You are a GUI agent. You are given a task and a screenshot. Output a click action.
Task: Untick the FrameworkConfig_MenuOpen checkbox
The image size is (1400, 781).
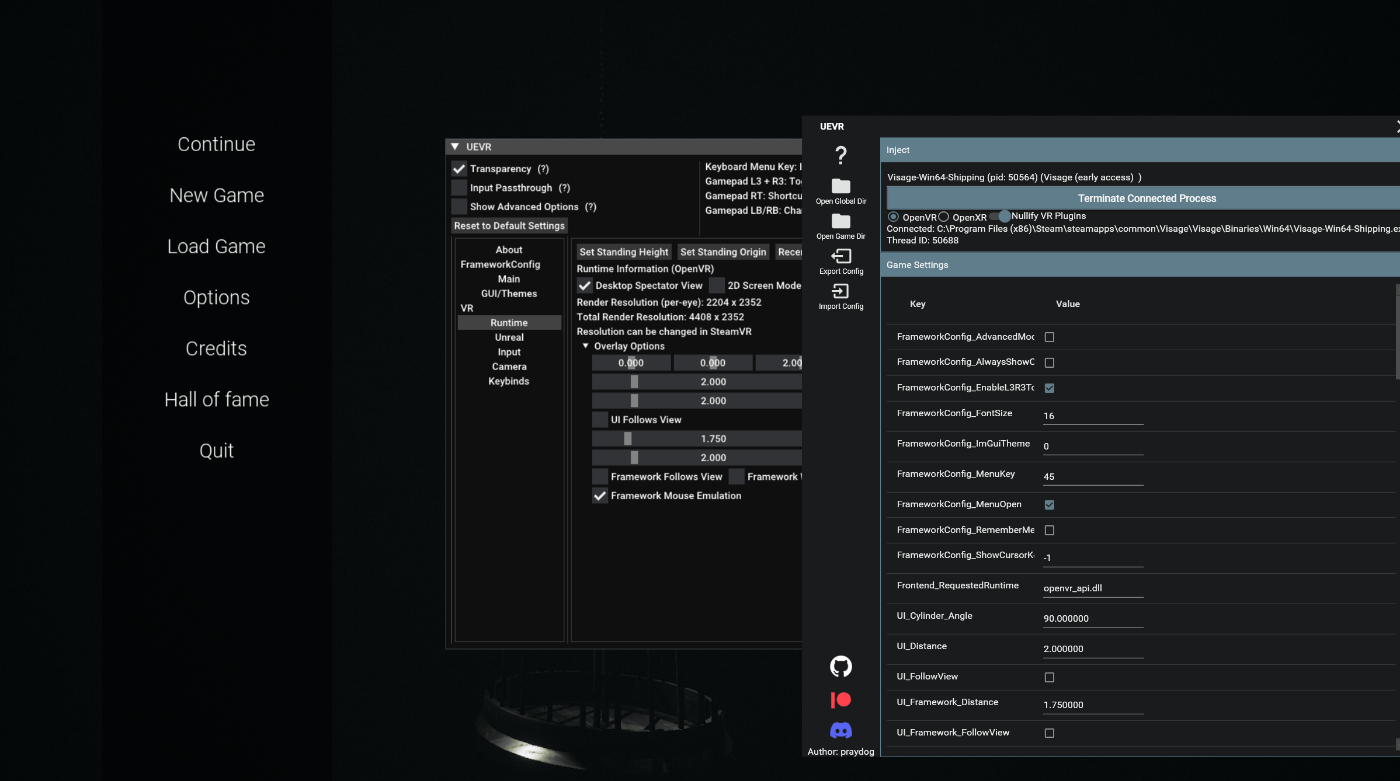[x=1049, y=505]
